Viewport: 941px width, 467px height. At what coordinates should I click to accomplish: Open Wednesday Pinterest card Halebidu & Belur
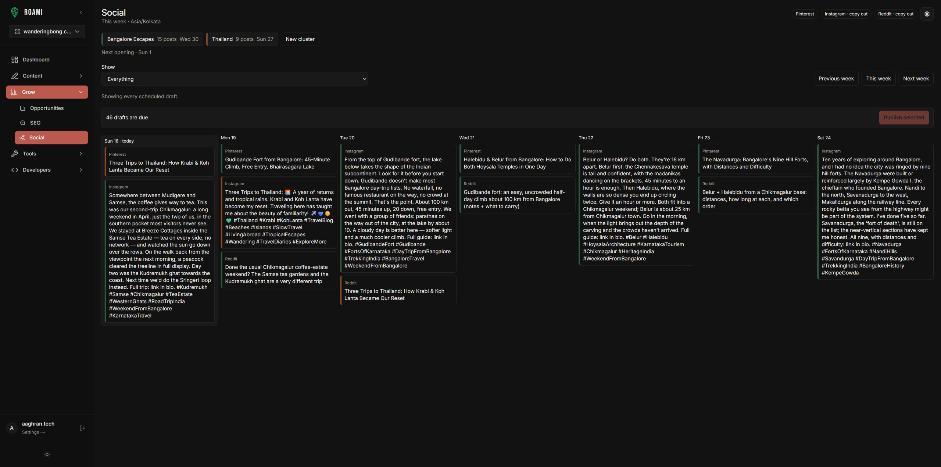tap(517, 159)
